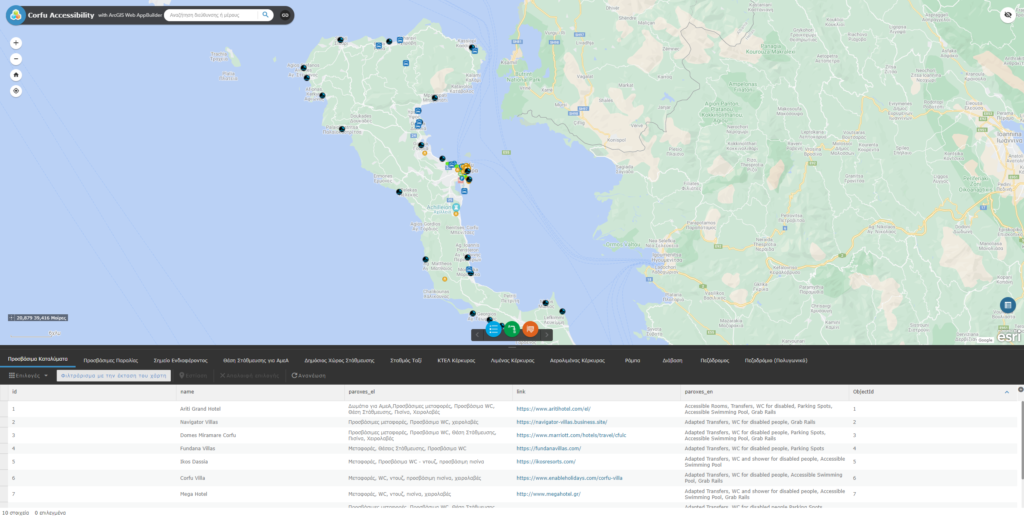Open the link icon beside search
This screenshot has height=517, width=1024.
285,15
